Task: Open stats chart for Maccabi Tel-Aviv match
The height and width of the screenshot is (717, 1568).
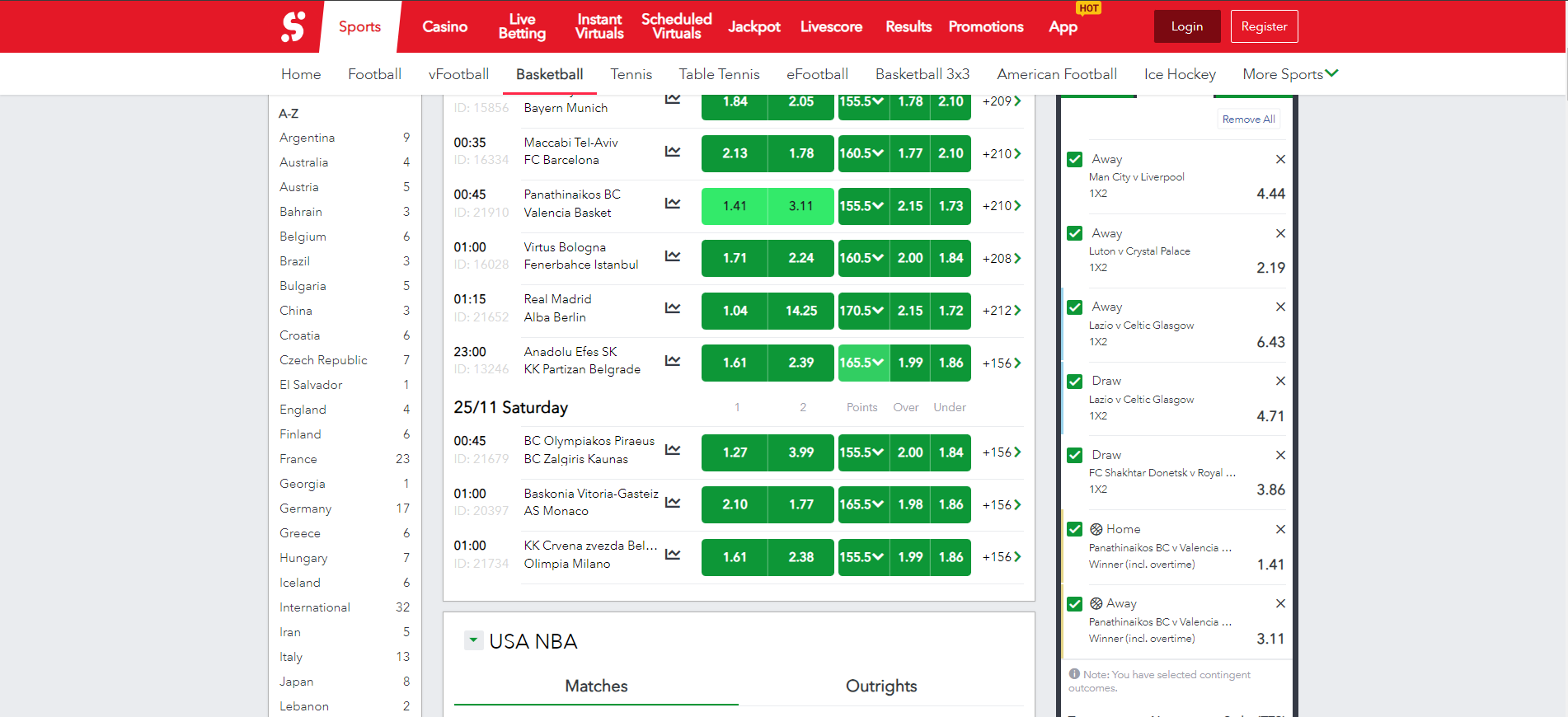Action: [673, 152]
